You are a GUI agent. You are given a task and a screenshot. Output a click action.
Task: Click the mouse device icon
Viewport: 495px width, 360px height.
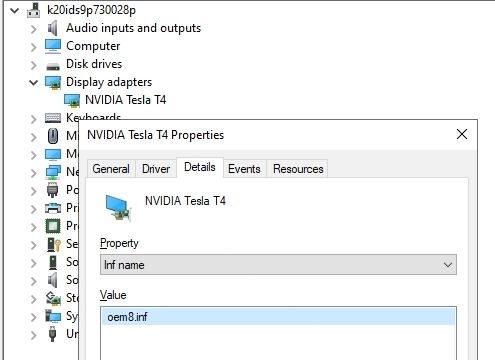53,136
